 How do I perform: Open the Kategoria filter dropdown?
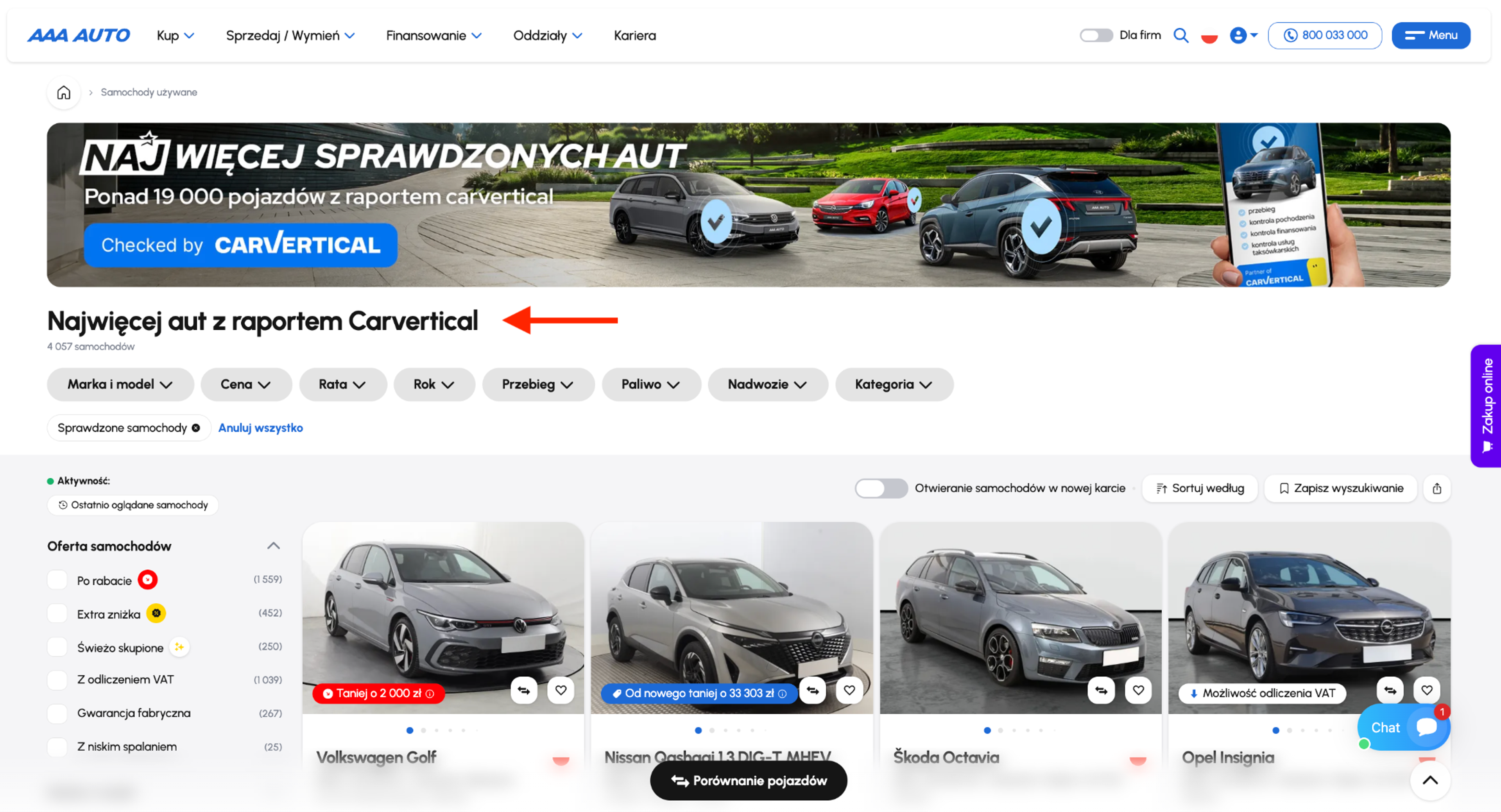pyautogui.click(x=894, y=385)
